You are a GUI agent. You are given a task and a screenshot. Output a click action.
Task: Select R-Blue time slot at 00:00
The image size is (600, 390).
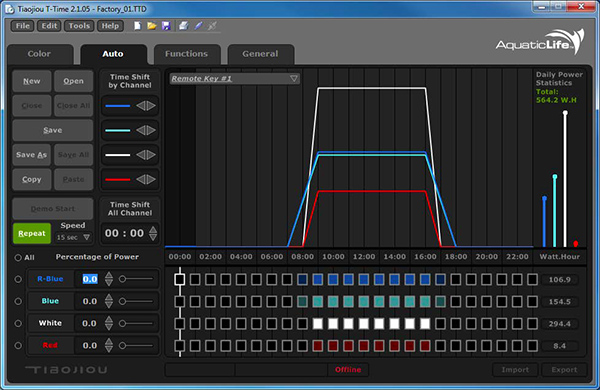179,279
